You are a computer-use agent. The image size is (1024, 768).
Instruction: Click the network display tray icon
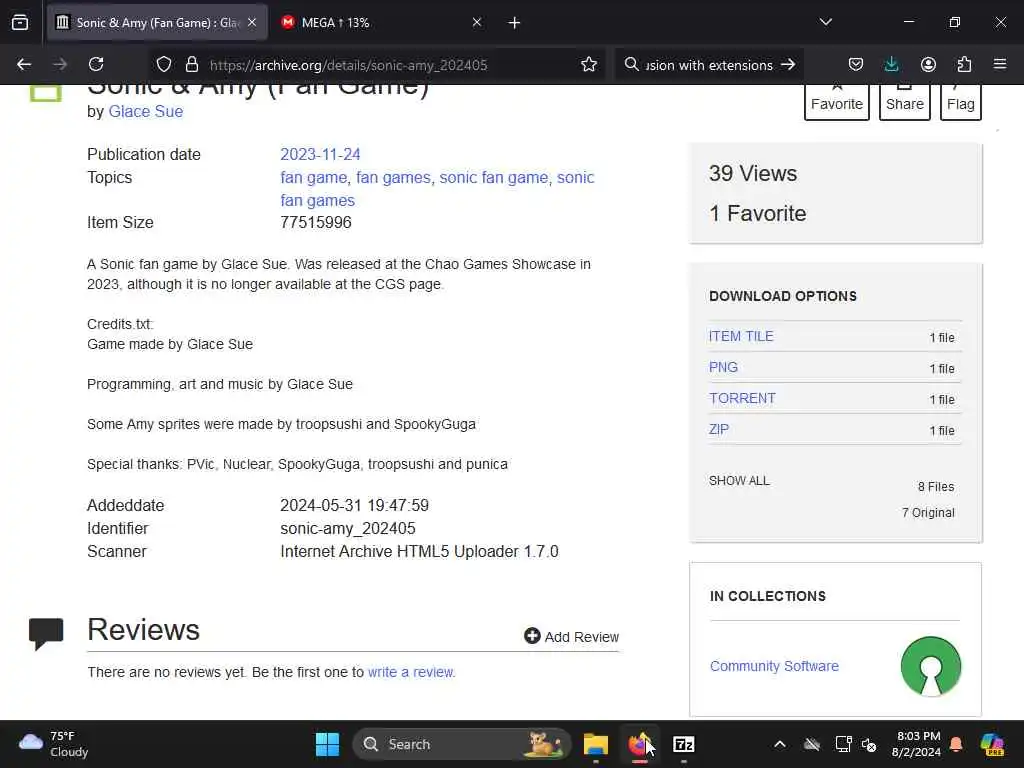842,744
